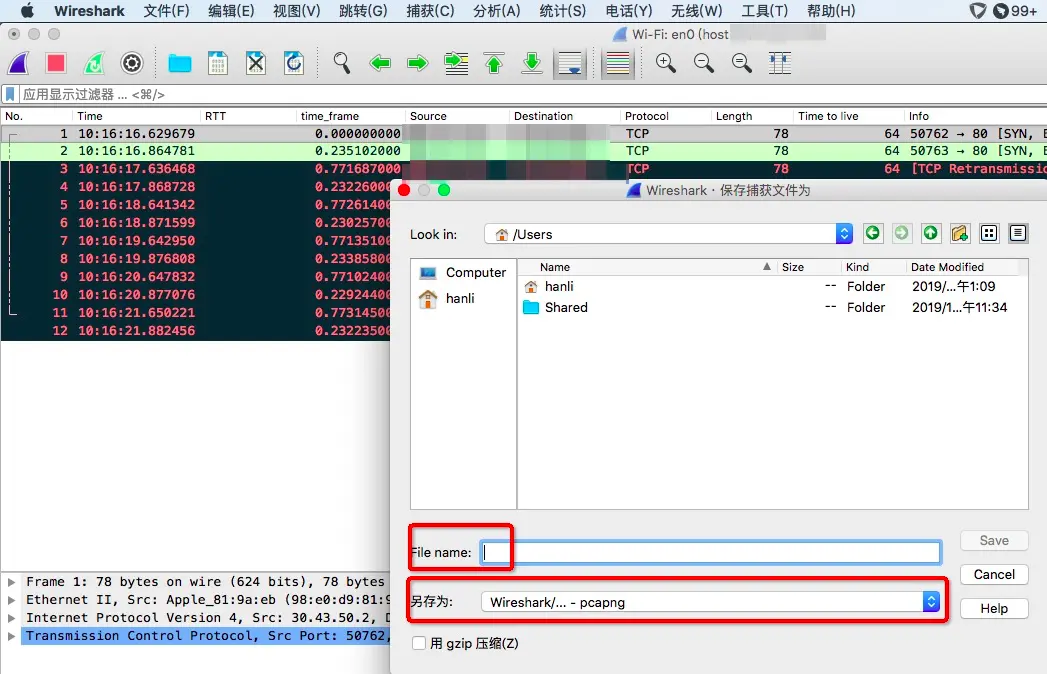Jump to first packet up arrow
The height and width of the screenshot is (674, 1047).
point(494,63)
